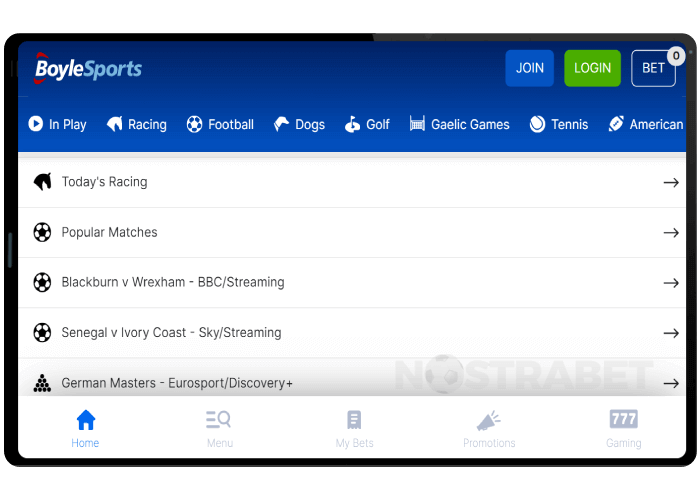Viewport: 700px width, 495px height.
Task: Click the Golf icon in nav bar
Action: (352, 124)
